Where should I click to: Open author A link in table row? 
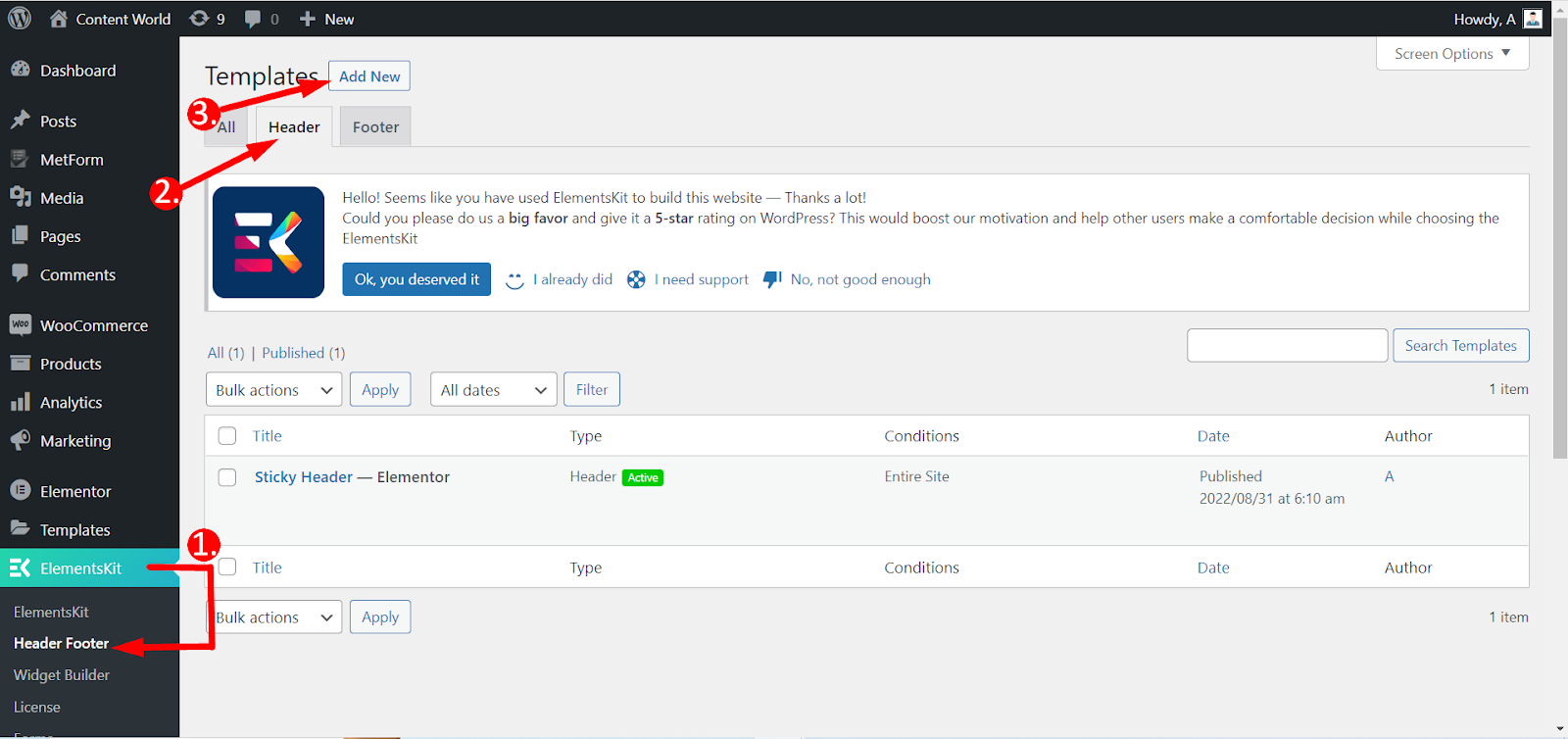[x=1390, y=476]
